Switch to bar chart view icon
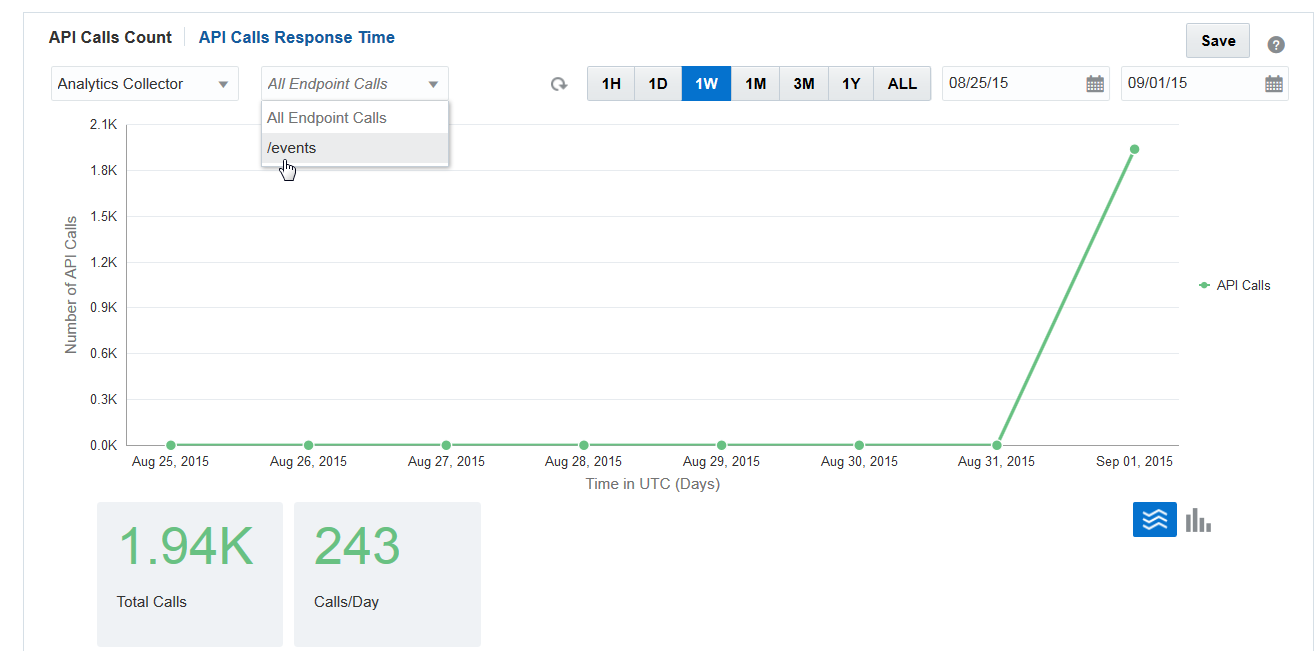This screenshot has width=1315, height=651. 1198,520
